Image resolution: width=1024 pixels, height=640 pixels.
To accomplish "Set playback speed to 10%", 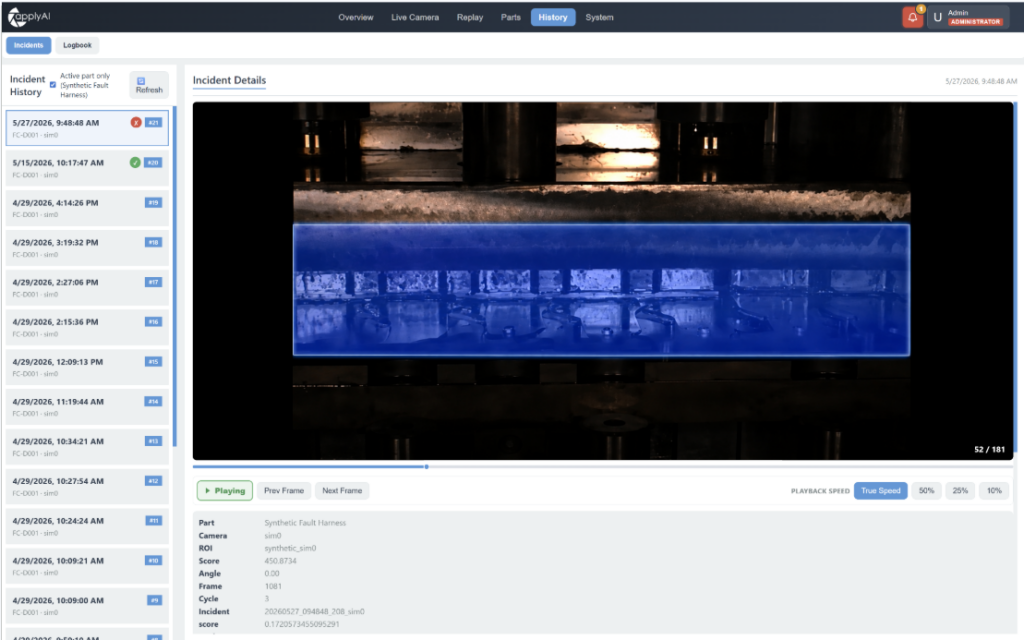I will 994,490.
